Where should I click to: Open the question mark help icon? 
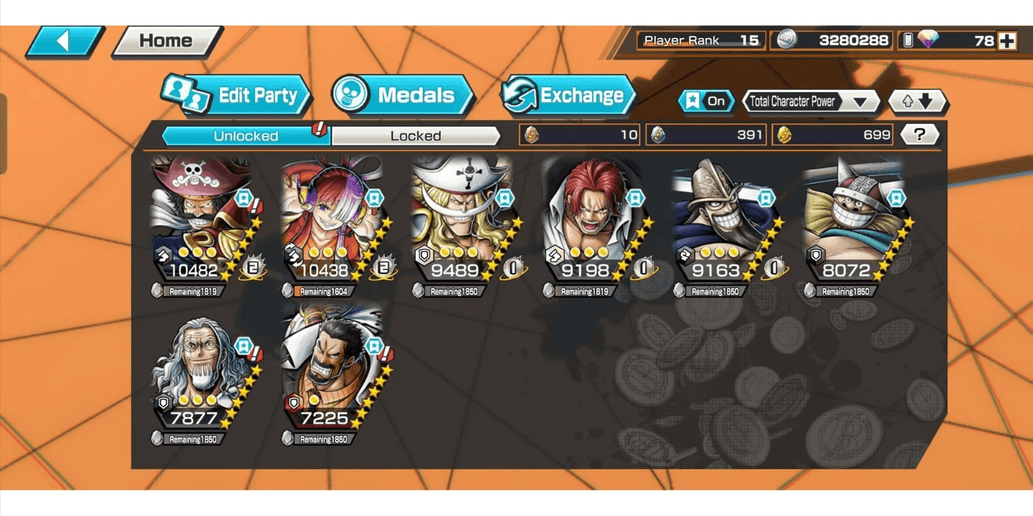(920, 135)
